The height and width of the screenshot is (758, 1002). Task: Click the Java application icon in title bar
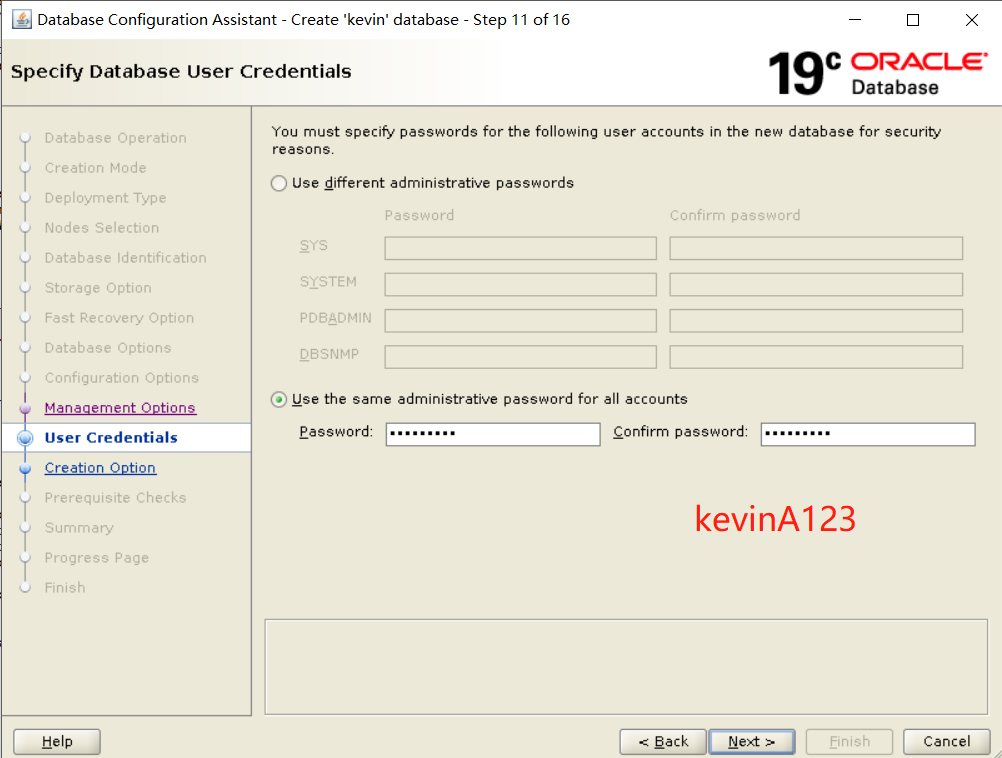(x=22, y=20)
